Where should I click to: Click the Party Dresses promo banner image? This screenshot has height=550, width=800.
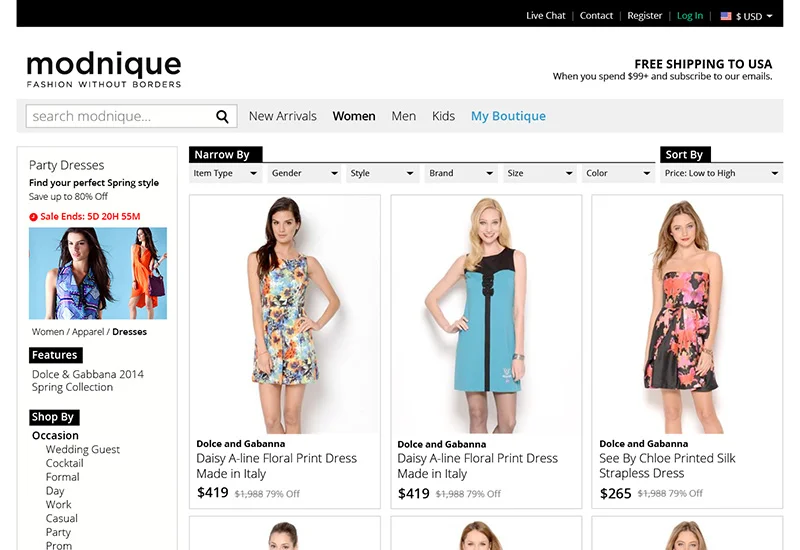pyautogui.click(x=98, y=273)
